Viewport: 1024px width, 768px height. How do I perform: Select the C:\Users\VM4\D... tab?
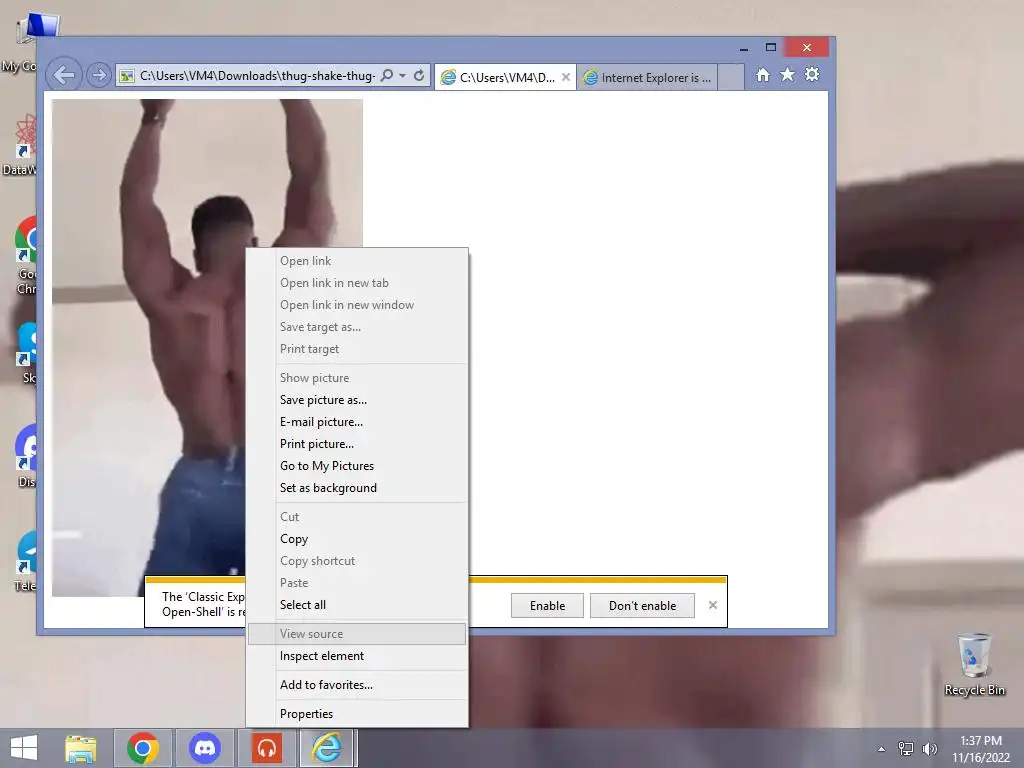coord(504,77)
